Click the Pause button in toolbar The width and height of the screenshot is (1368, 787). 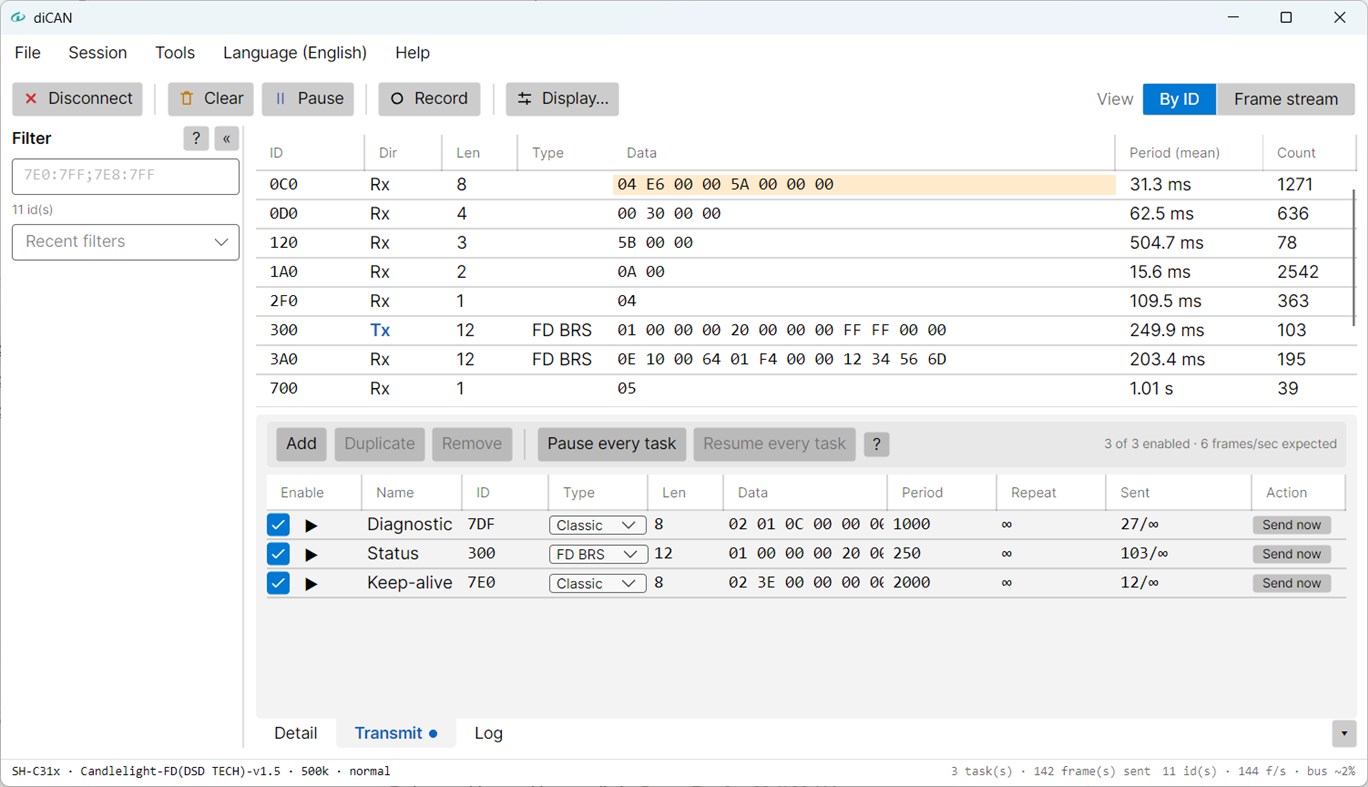point(308,99)
